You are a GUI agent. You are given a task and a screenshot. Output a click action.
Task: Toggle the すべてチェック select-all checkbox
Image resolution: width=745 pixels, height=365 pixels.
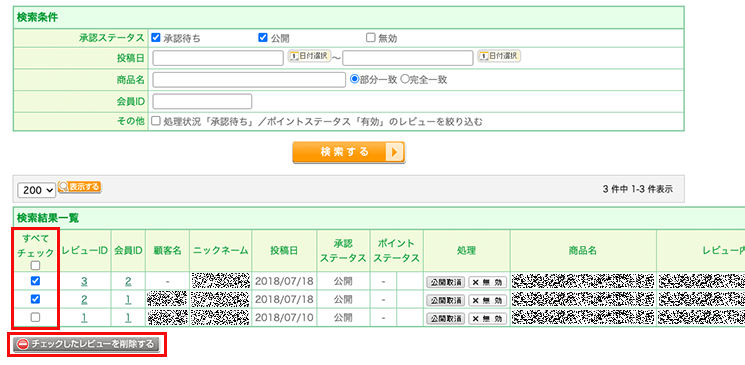tap(35, 266)
